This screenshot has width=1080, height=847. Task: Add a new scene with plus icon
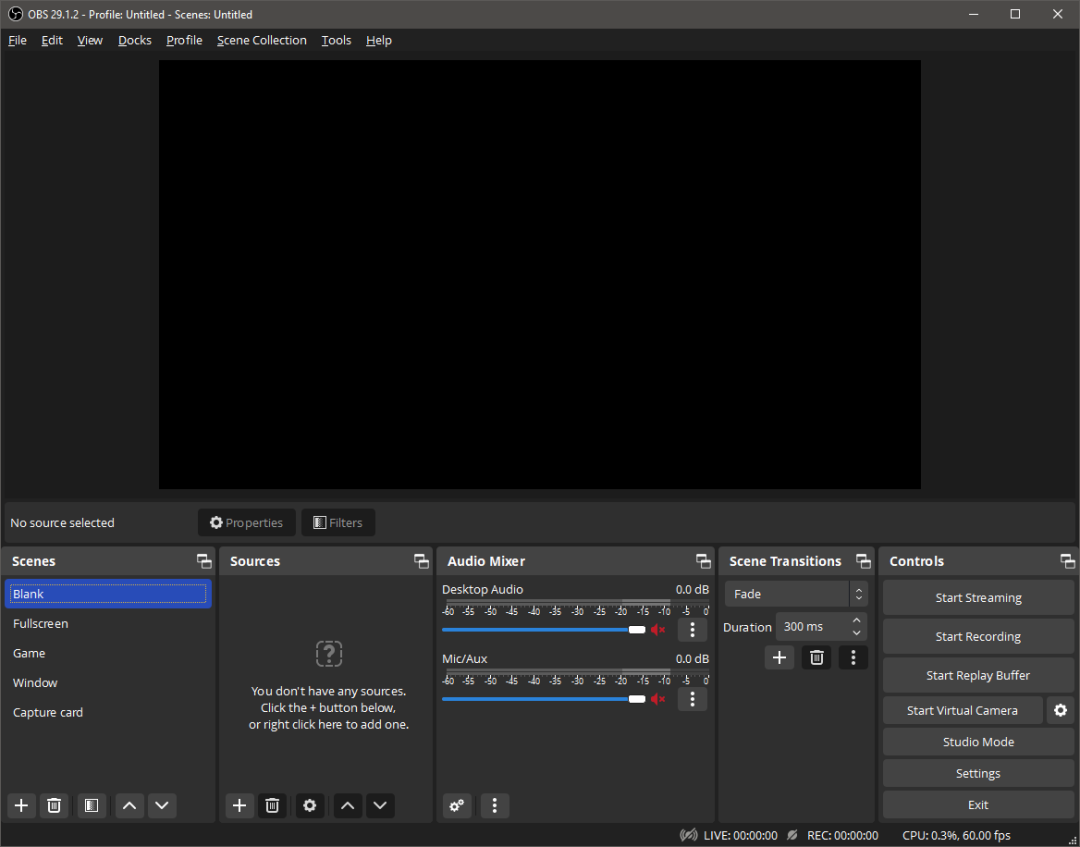click(22, 805)
